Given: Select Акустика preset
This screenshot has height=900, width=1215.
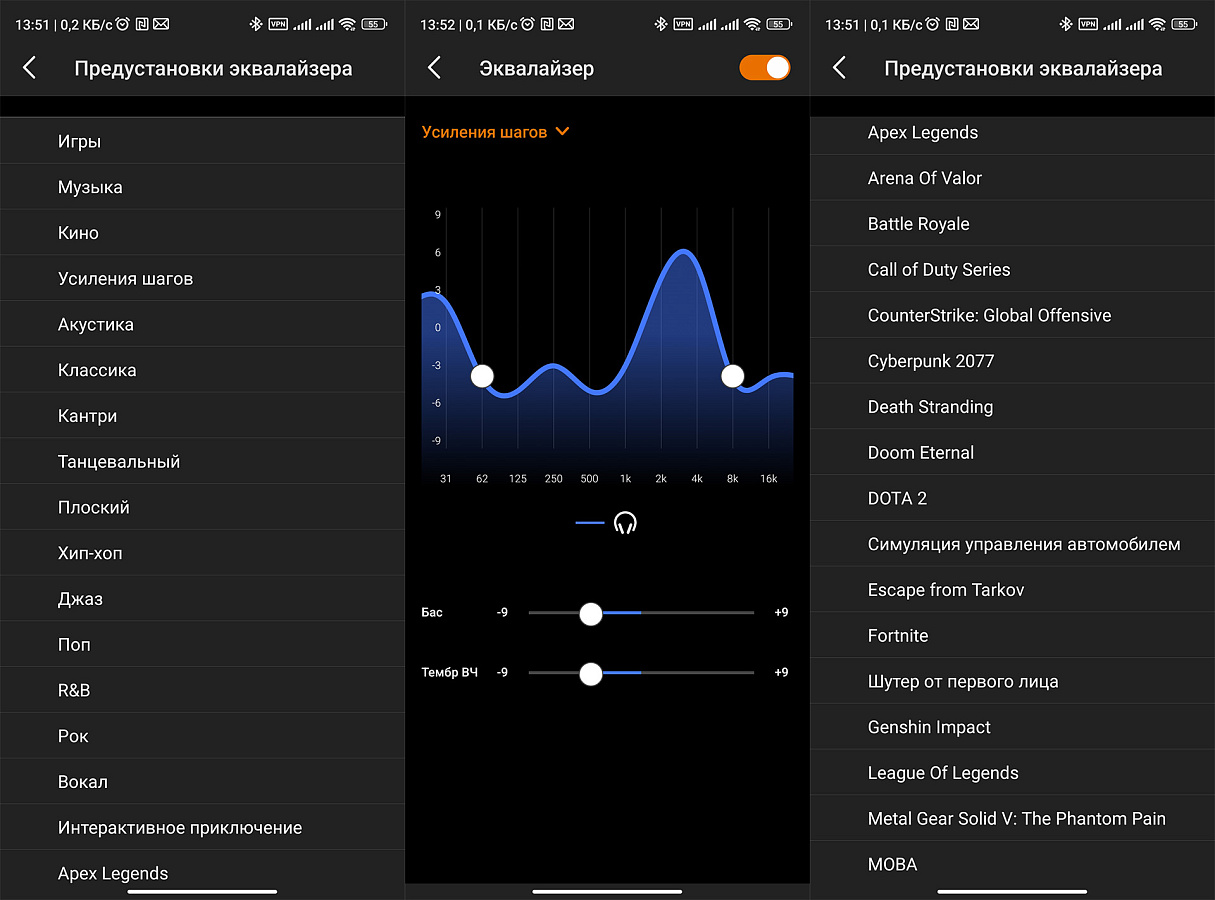Looking at the screenshot, I should tap(202, 325).
